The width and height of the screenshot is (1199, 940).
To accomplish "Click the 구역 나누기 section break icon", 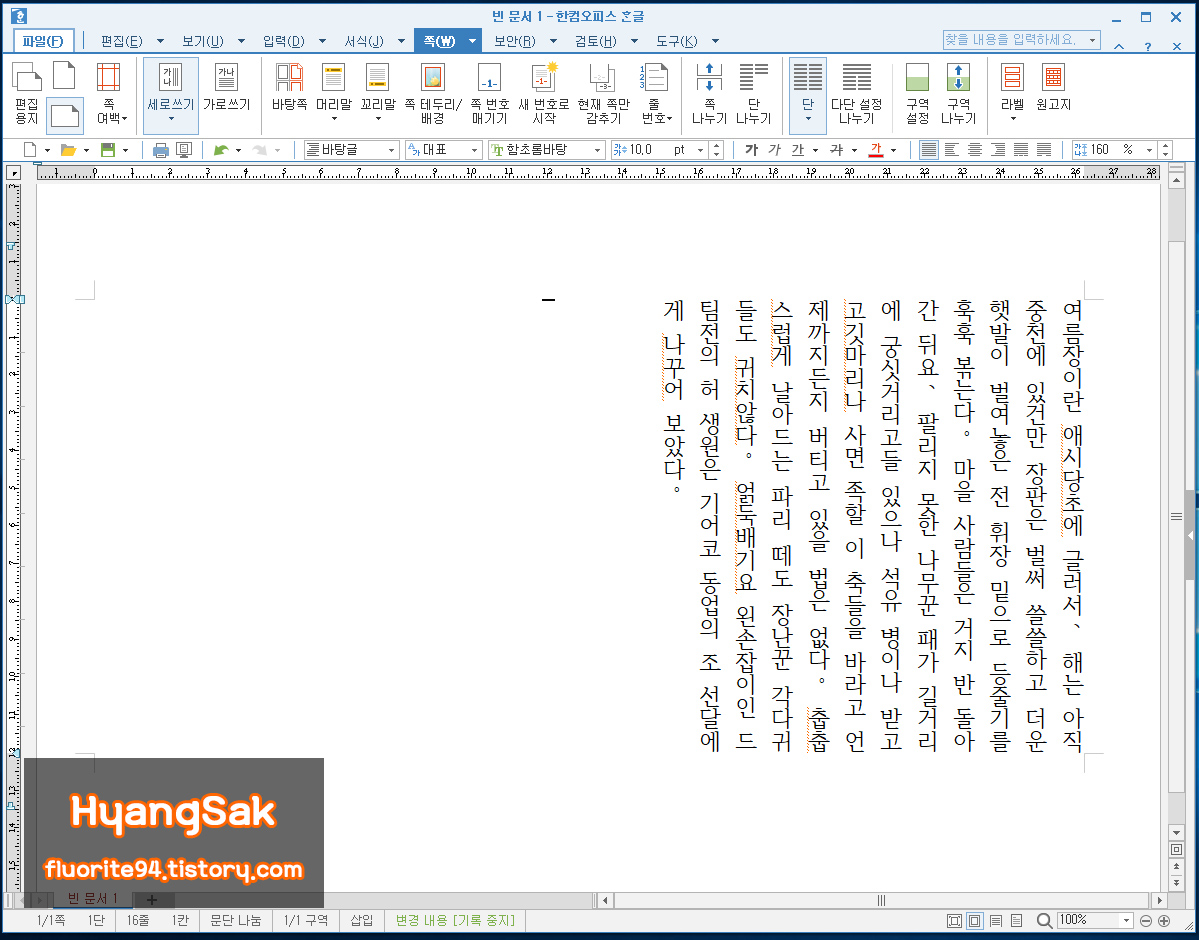I will [x=958, y=93].
